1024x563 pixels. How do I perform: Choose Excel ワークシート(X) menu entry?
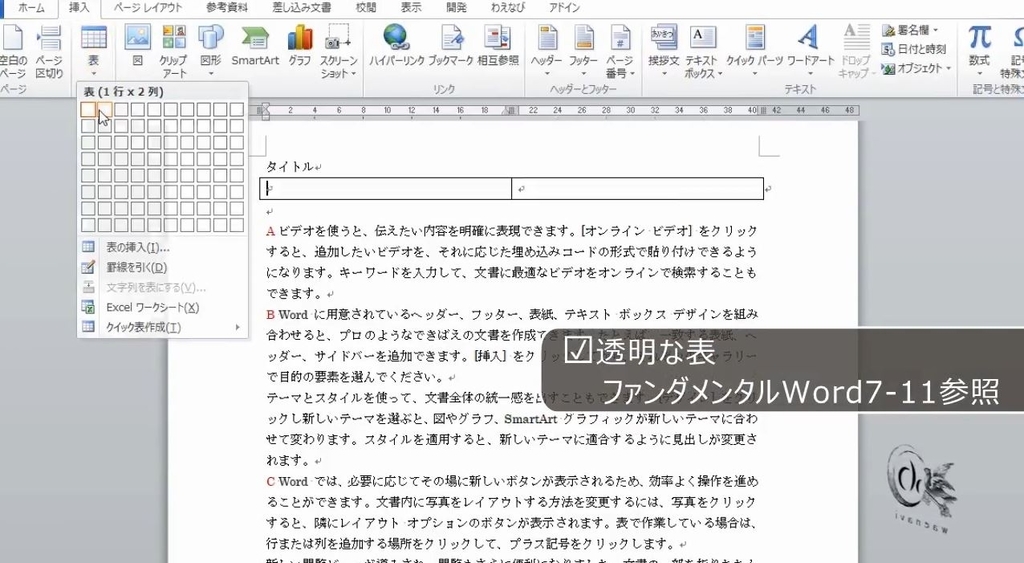(x=163, y=307)
